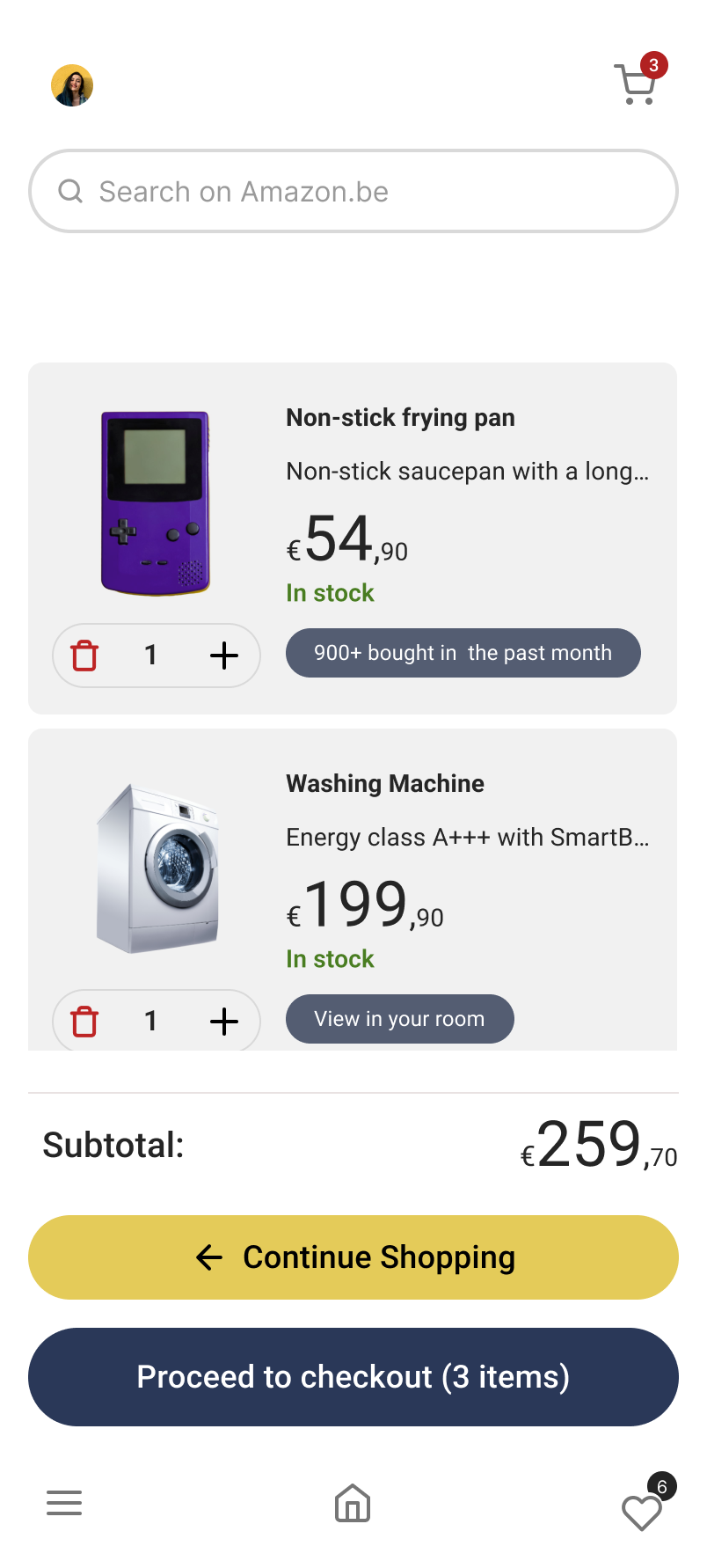The height and width of the screenshot is (1568, 707).
Task: Click the Continue Shopping button
Action: coord(353,1257)
